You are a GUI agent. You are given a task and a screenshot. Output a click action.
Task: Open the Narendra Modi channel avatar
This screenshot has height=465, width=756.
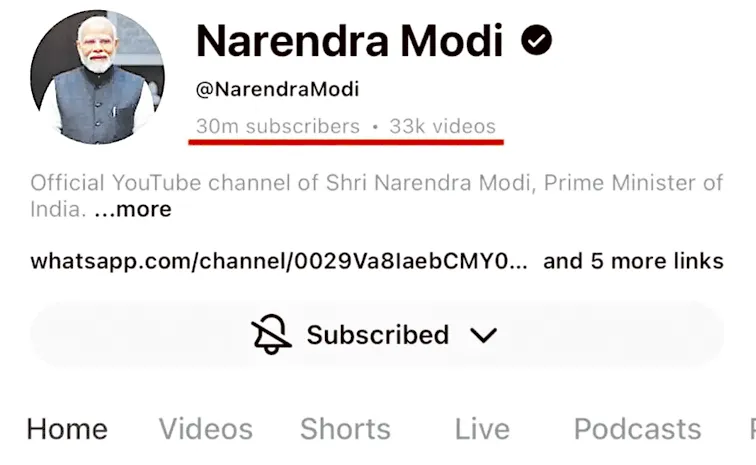tap(97, 77)
